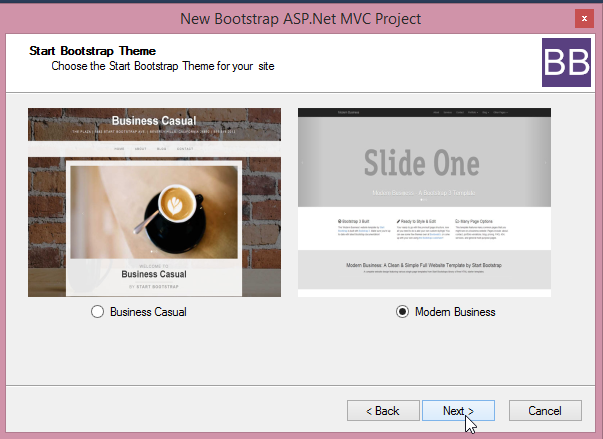The height and width of the screenshot is (439, 603).
Task: Click the dialog title 'New Bootstrap ASP.Net MVC Project'
Action: pyautogui.click(x=301, y=19)
